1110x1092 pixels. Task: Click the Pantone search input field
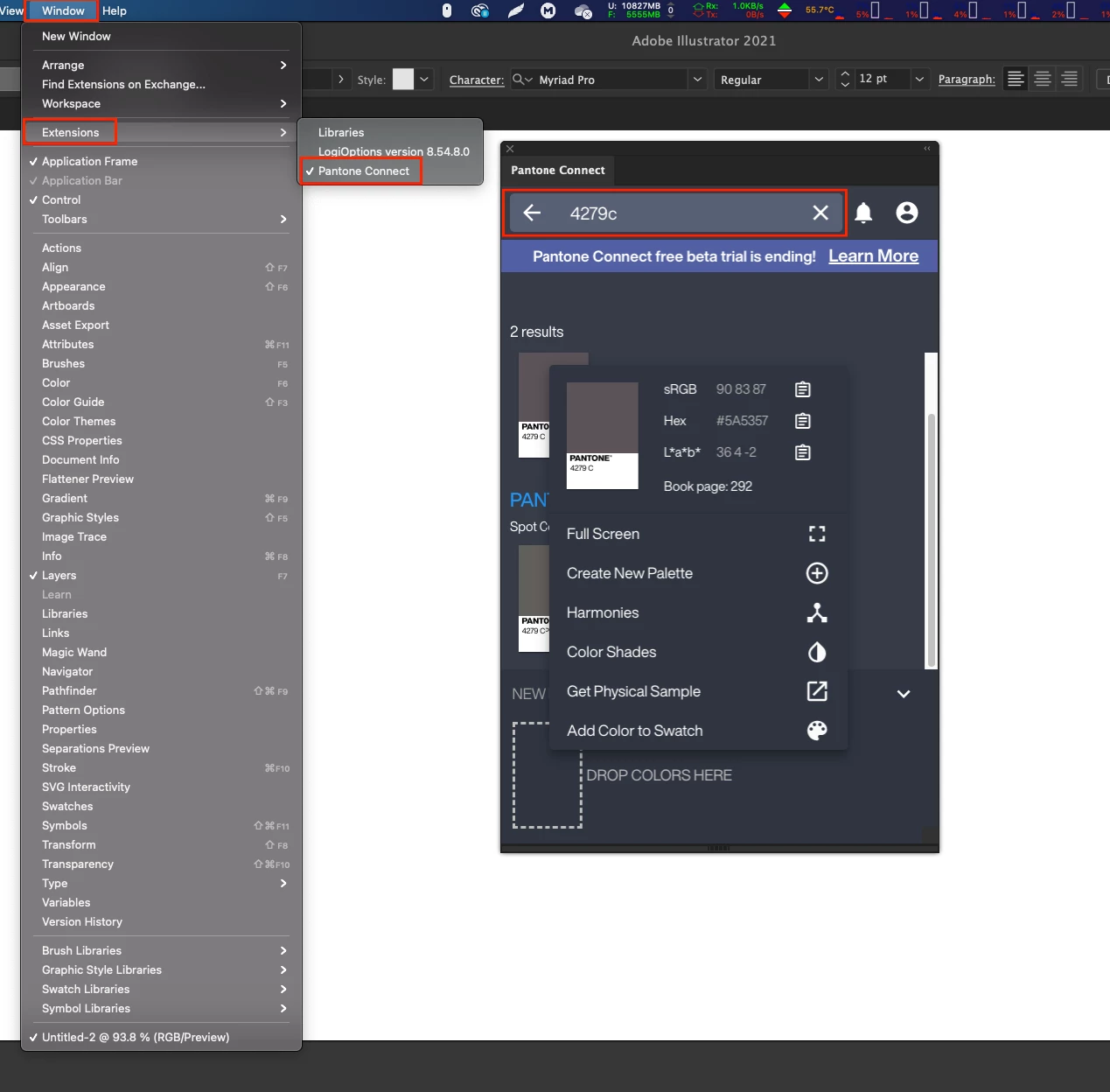[x=676, y=213]
